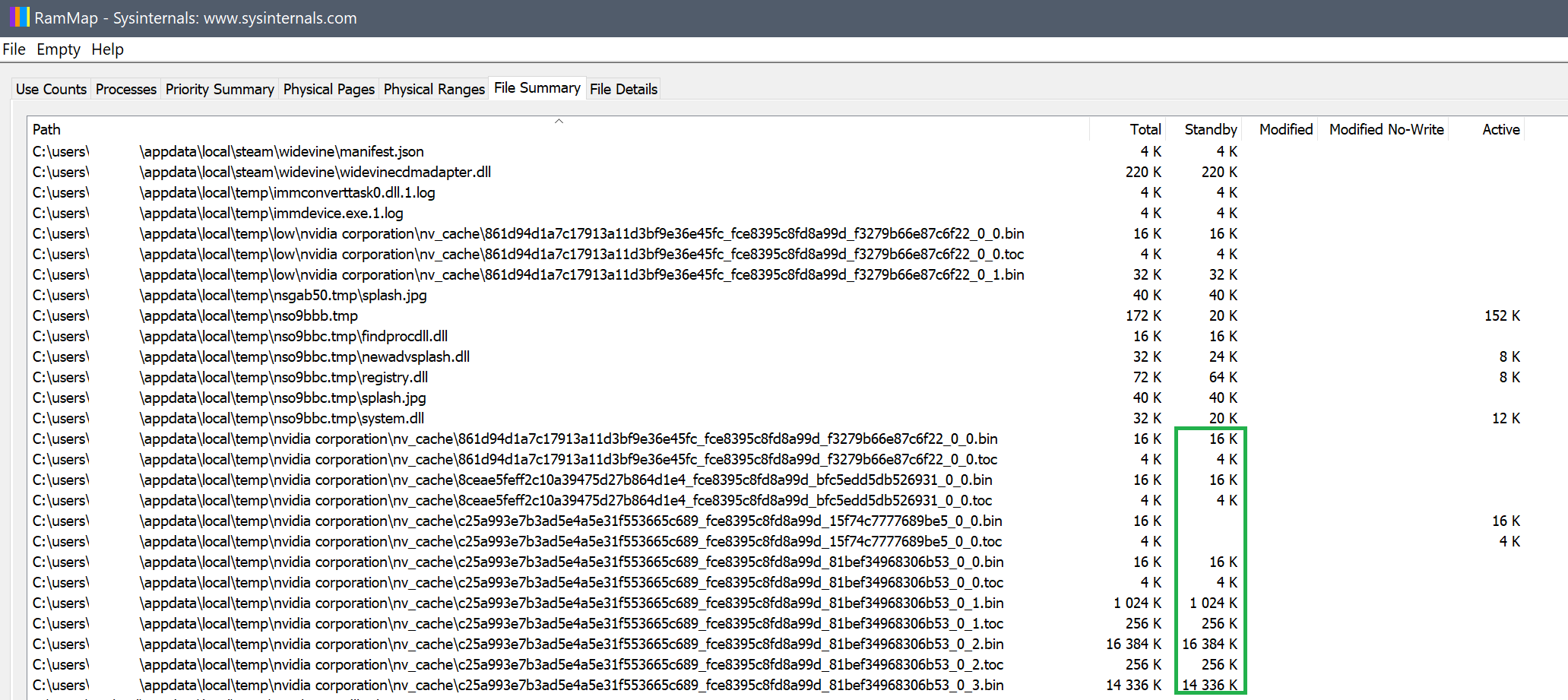Select the 15f74c7777689be5_0_0.toc path

click(518, 541)
